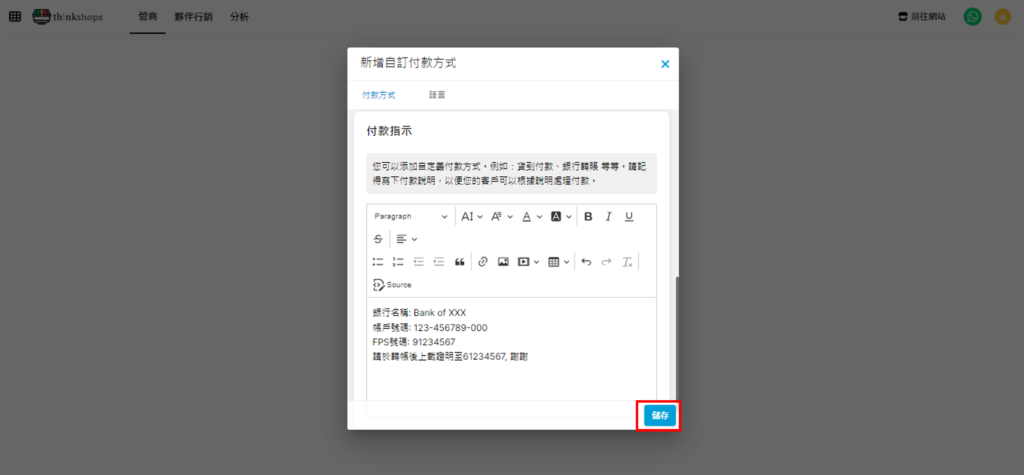Insert a numbered list

tap(398, 262)
